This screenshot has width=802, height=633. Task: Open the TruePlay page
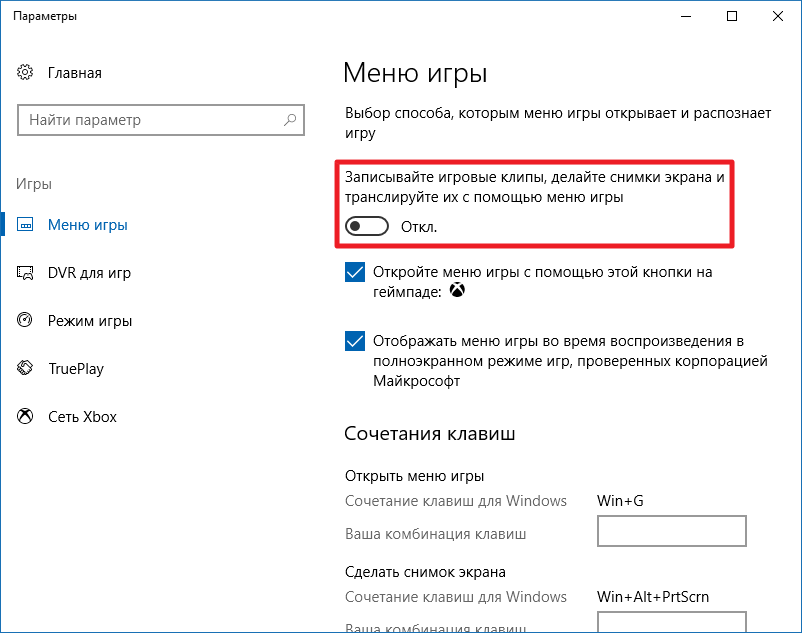pos(76,369)
